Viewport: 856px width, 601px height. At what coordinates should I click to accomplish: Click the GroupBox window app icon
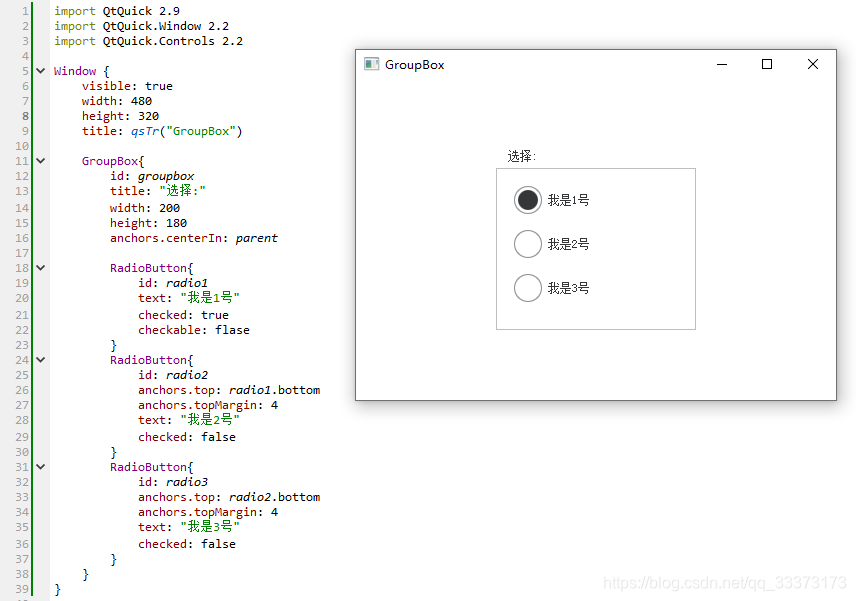[x=371, y=64]
